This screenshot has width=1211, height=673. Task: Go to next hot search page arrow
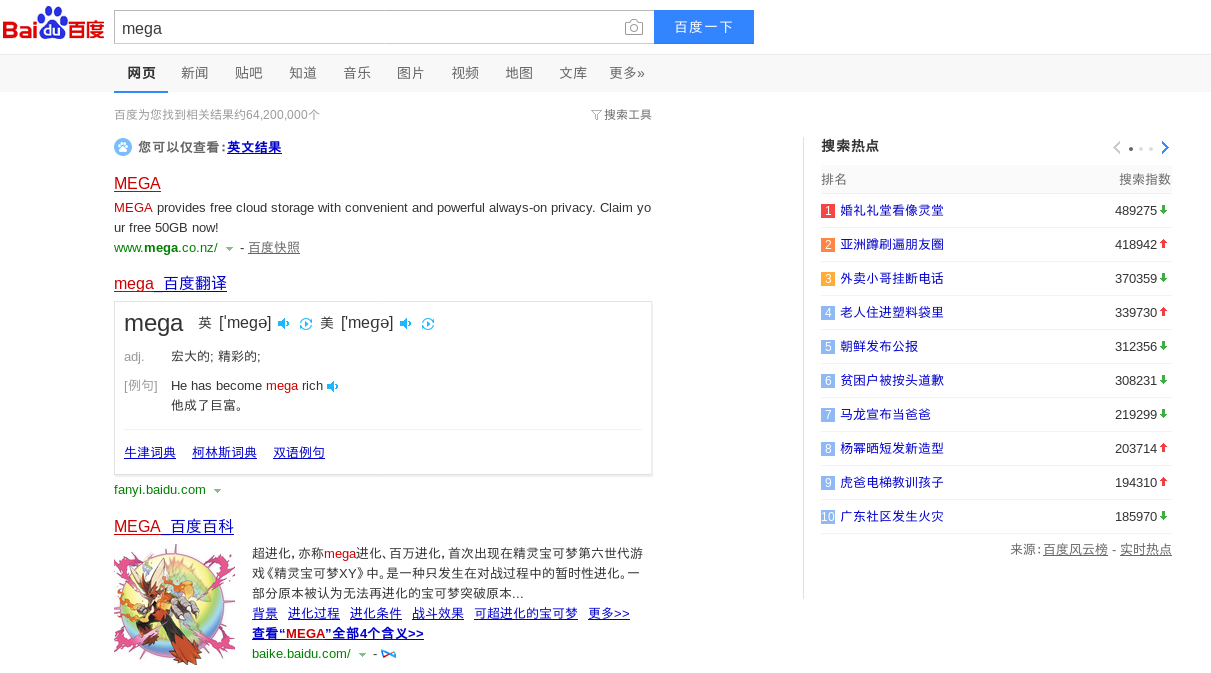[1164, 147]
